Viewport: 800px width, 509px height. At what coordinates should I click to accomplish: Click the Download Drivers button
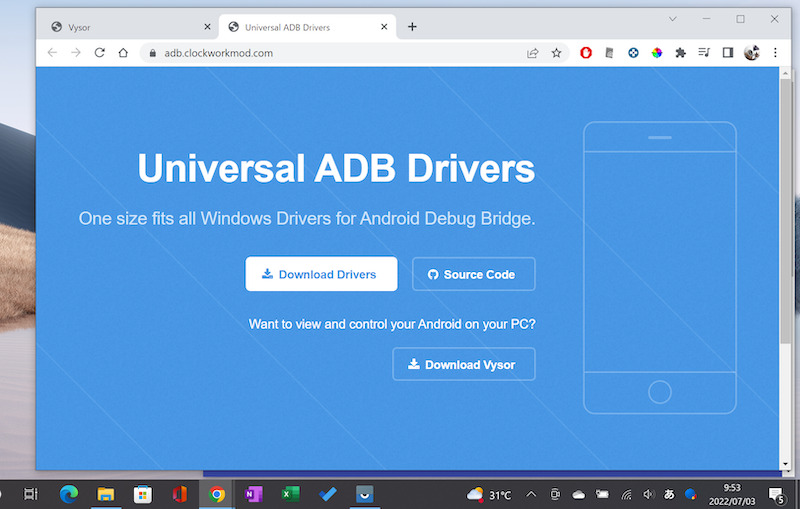[321, 274]
